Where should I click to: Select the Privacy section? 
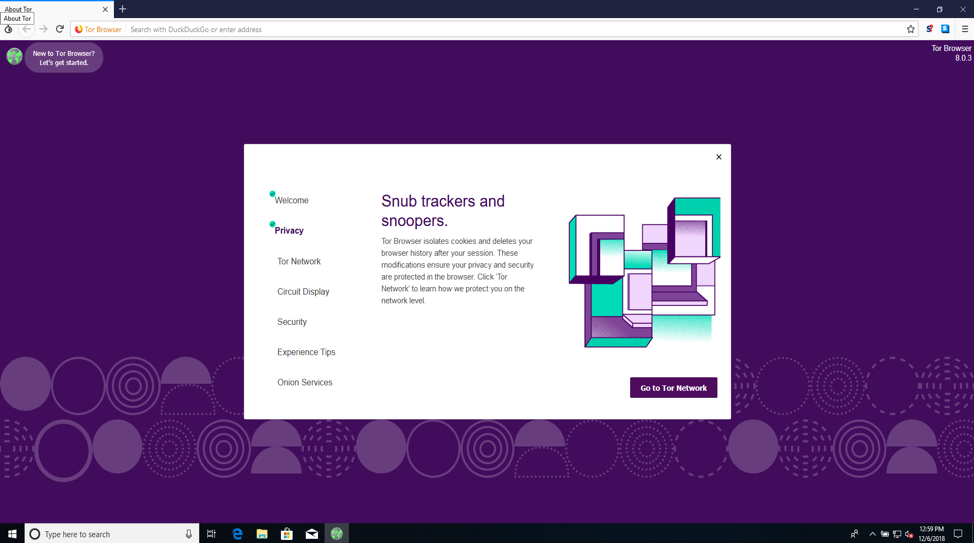[x=289, y=230]
